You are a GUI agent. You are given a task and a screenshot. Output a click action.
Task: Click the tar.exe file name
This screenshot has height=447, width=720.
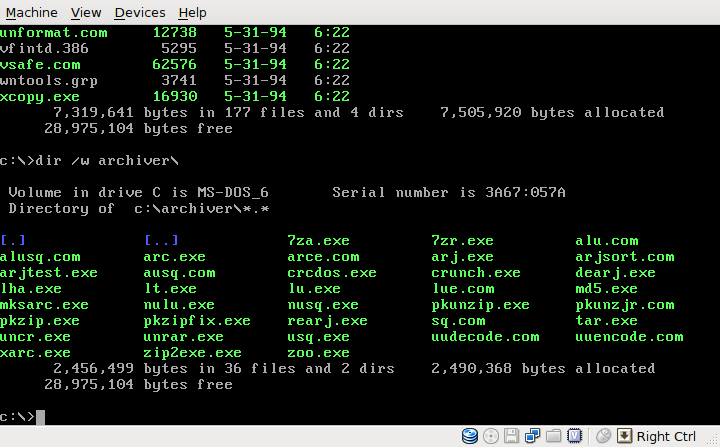[607, 321]
